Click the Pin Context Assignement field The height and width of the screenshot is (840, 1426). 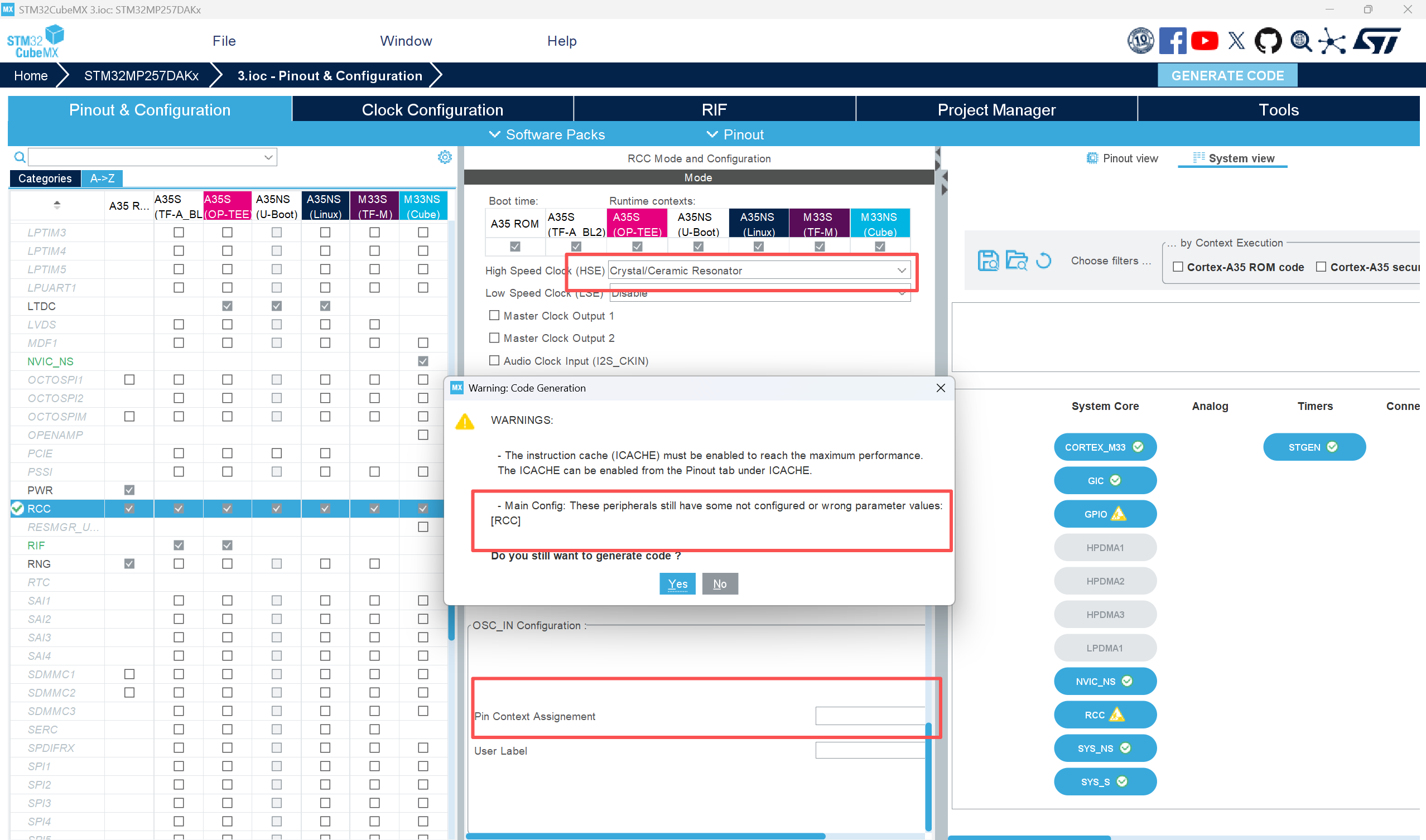(871, 716)
